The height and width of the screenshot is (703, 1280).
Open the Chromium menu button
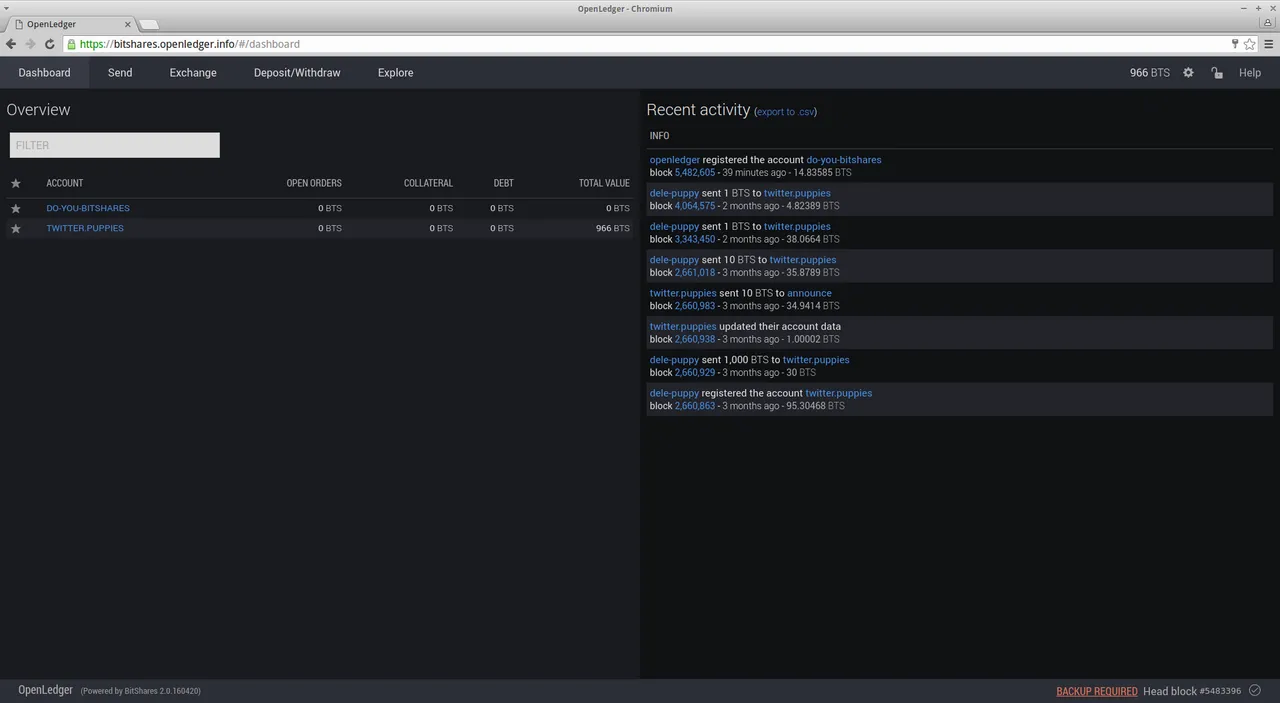1269,44
